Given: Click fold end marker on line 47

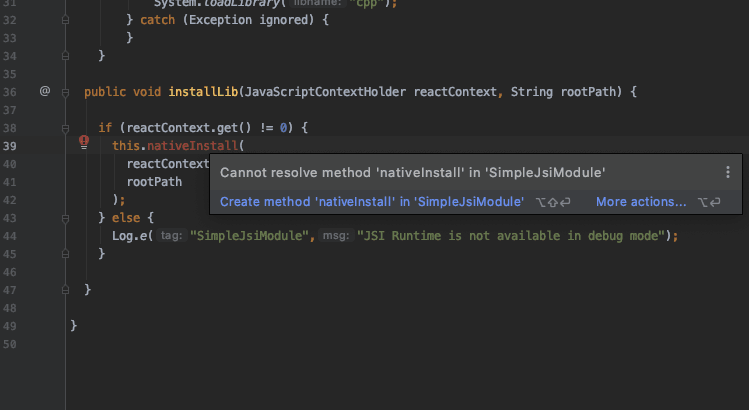Looking at the screenshot, I should [65, 290].
